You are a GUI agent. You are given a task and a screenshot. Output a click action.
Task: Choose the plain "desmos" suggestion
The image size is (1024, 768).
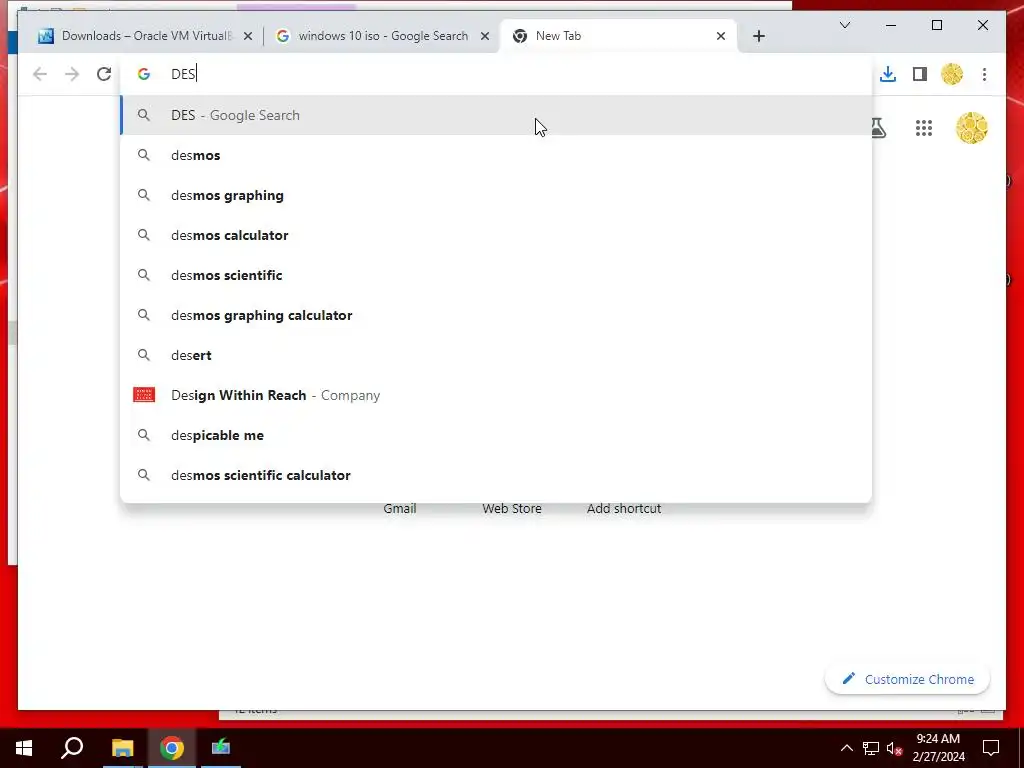[x=496, y=155]
